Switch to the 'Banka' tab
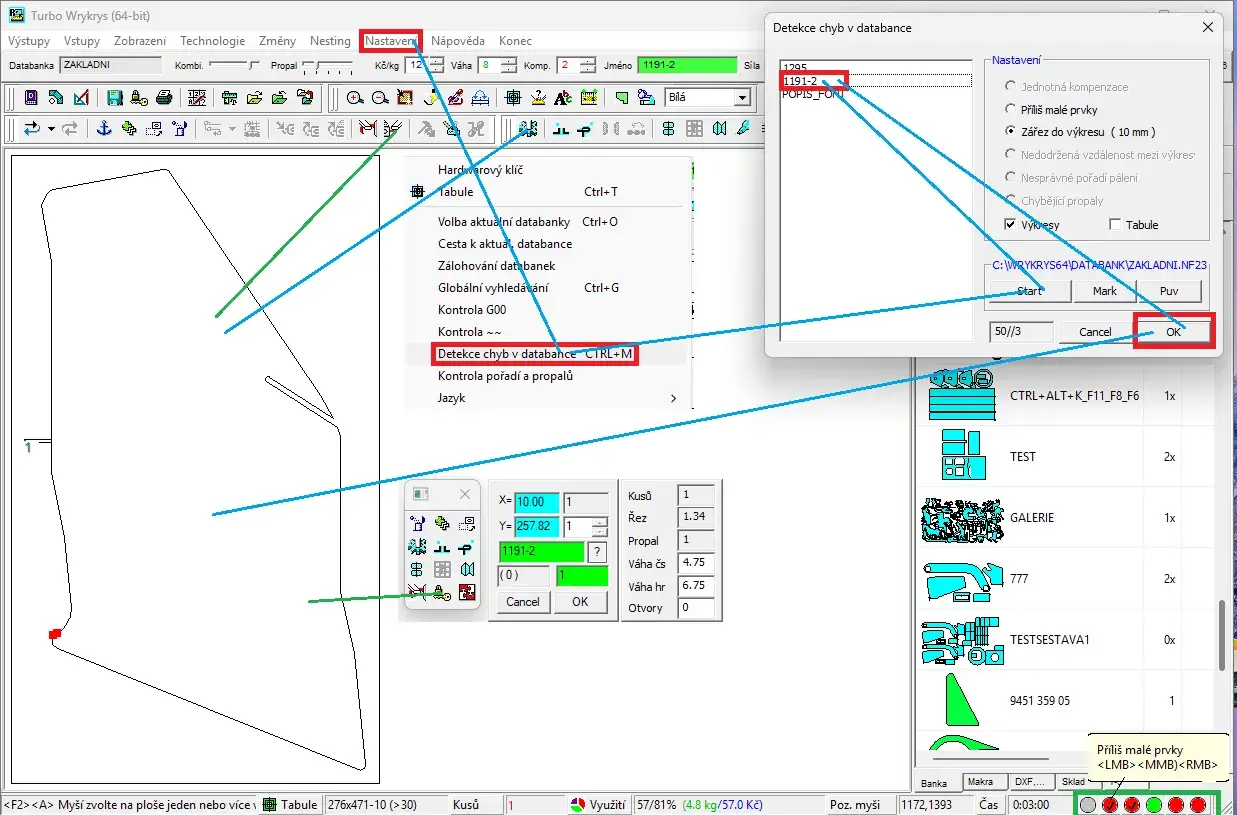This screenshot has height=815, width=1237. (x=934, y=784)
